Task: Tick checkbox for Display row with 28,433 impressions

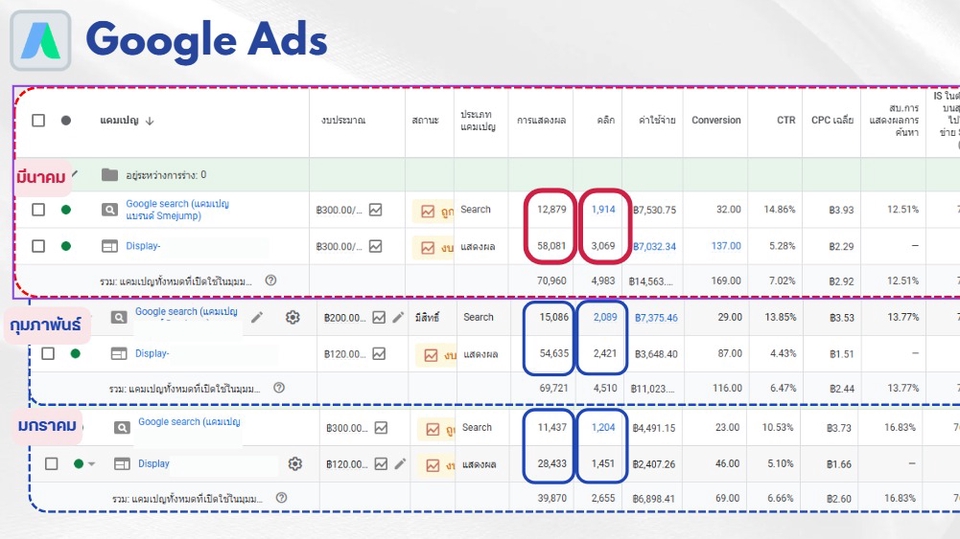Action: (x=51, y=464)
